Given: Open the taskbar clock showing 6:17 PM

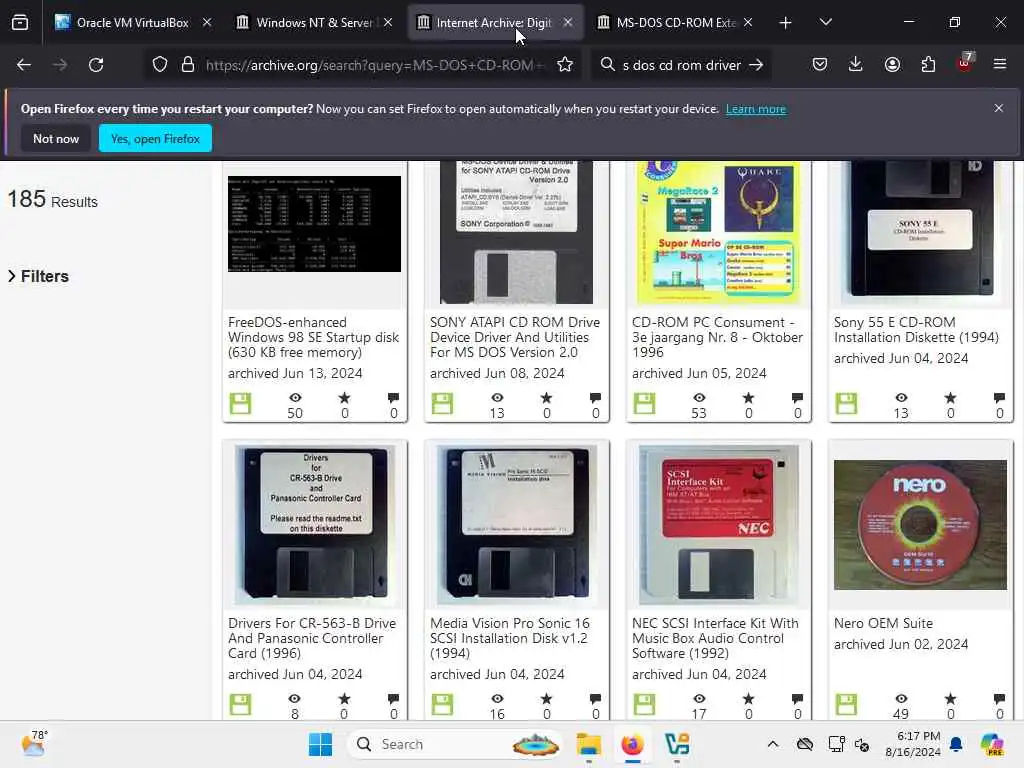Looking at the screenshot, I should pyautogui.click(x=913, y=744).
